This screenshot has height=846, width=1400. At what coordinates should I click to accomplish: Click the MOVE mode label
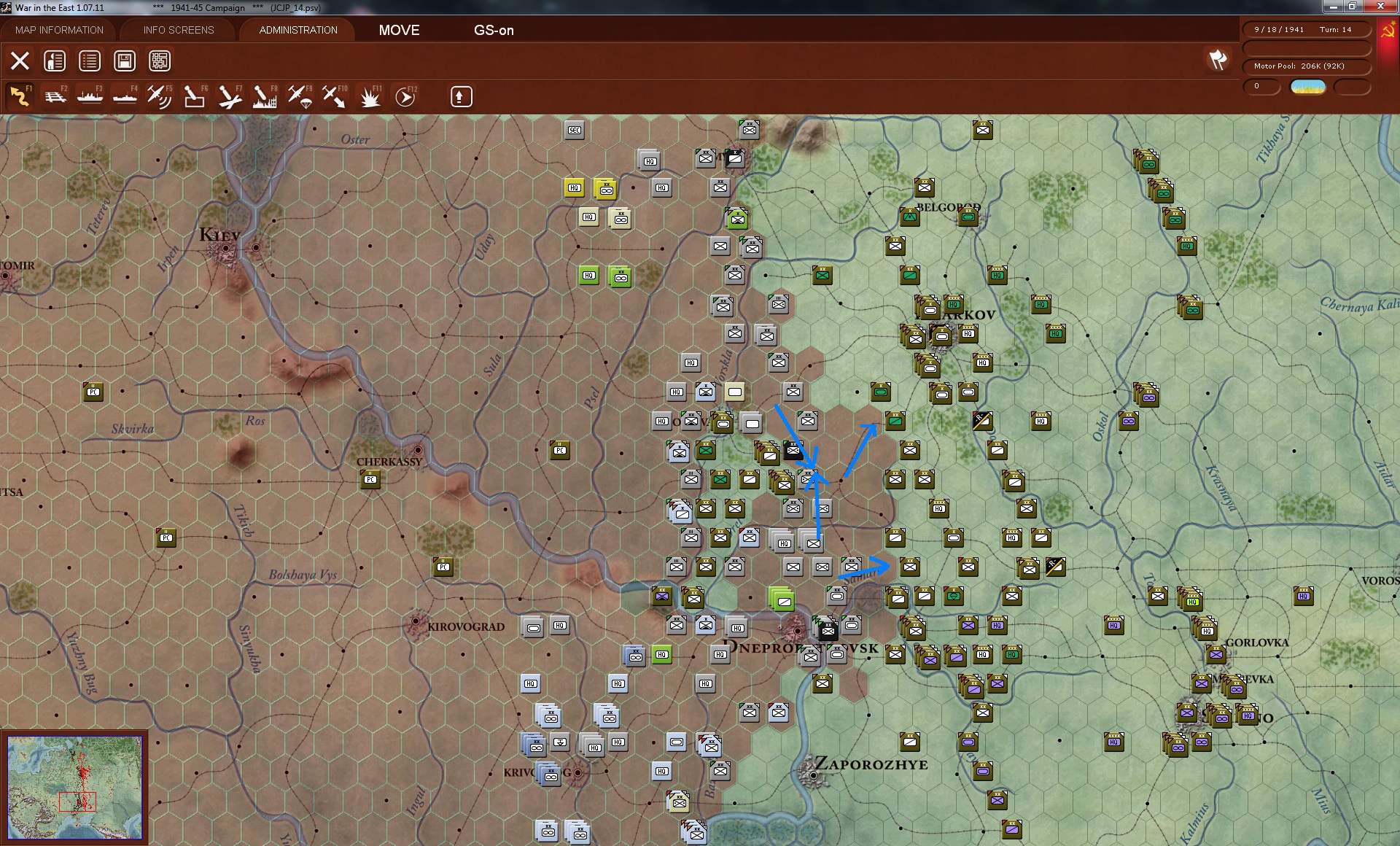[399, 30]
